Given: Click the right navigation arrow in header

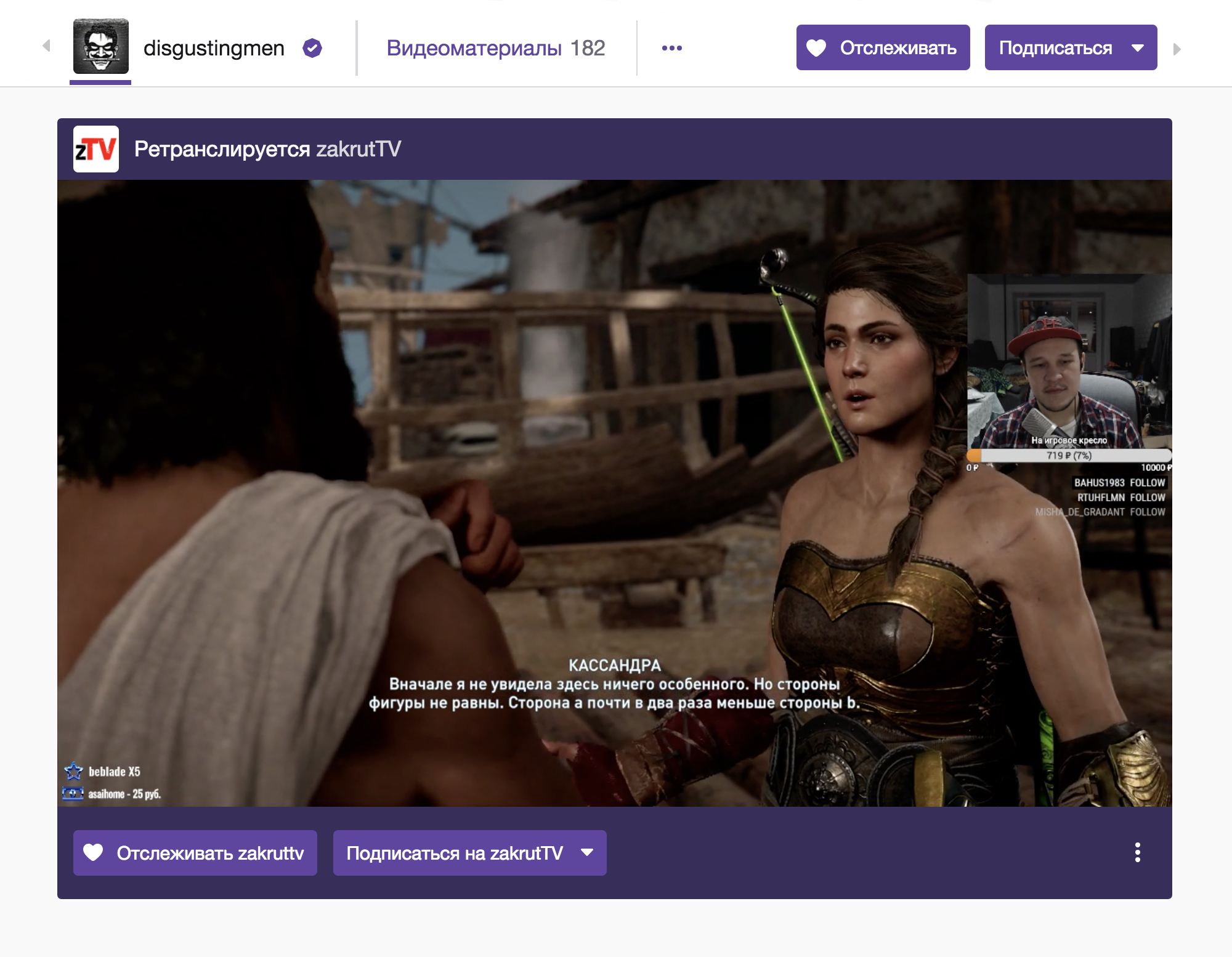Looking at the screenshot, I should pos(1177,49).
